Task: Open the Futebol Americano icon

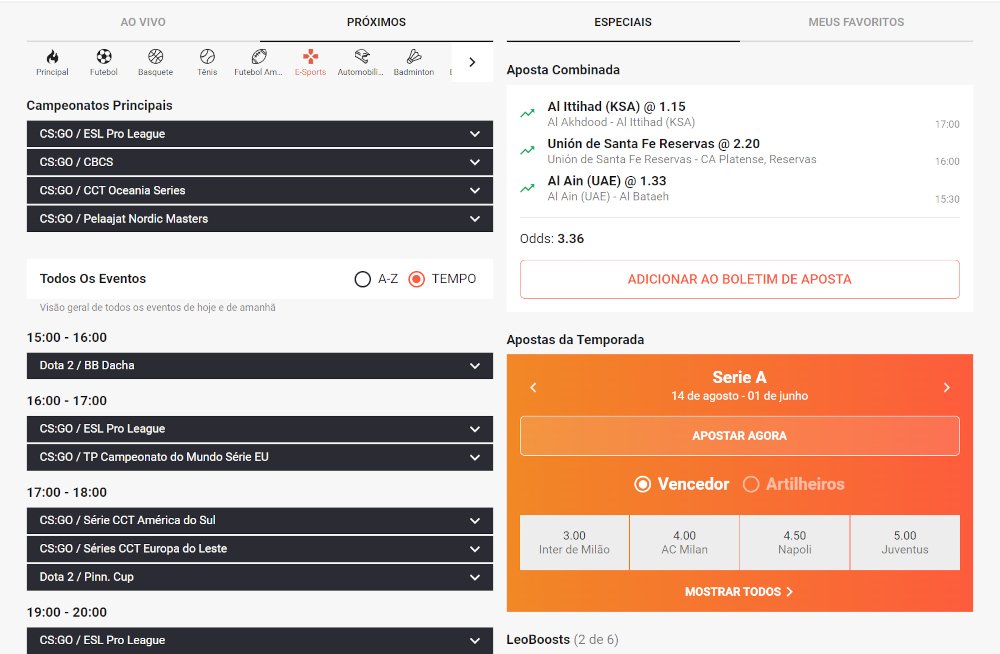Action: tap(259, 57)
